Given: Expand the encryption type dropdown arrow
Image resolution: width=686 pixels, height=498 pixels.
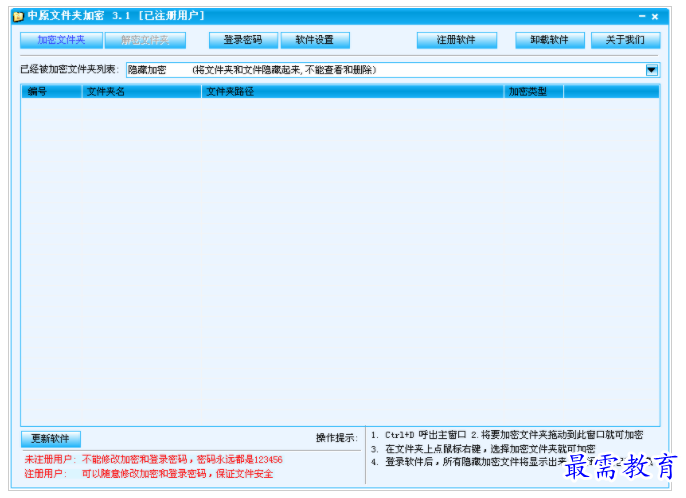Looking at the screenshot, I should point(652,70).
